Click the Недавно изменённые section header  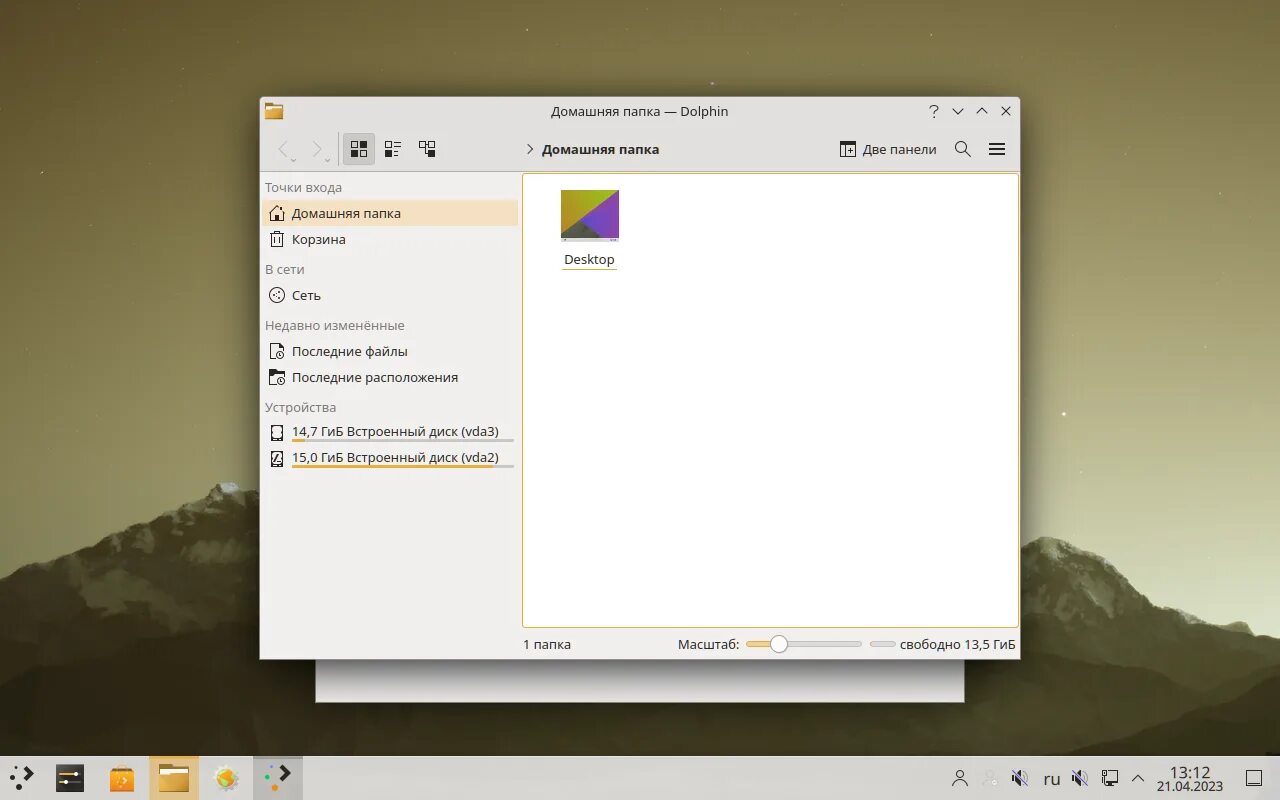pos(334,325)
